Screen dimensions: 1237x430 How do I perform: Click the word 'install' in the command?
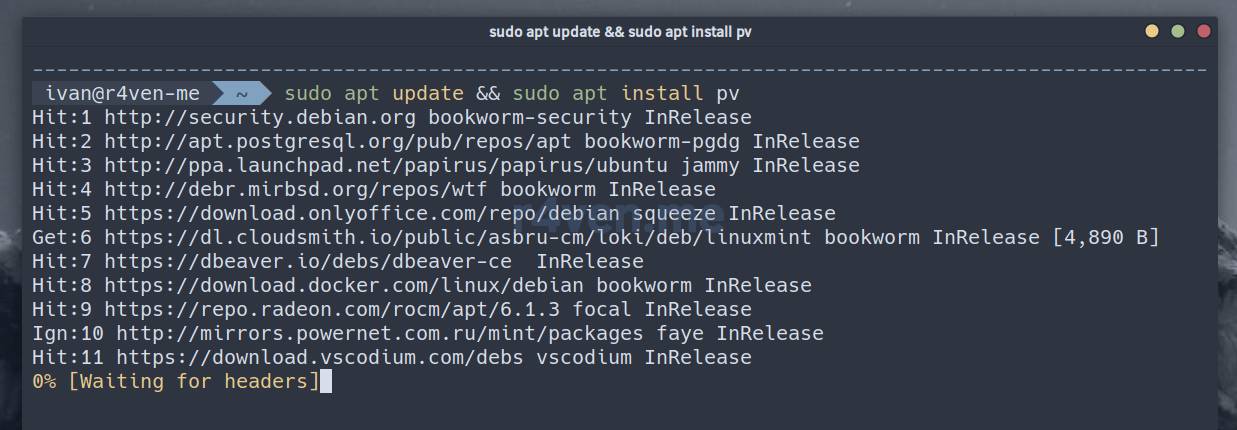click(x=662, y=94)
